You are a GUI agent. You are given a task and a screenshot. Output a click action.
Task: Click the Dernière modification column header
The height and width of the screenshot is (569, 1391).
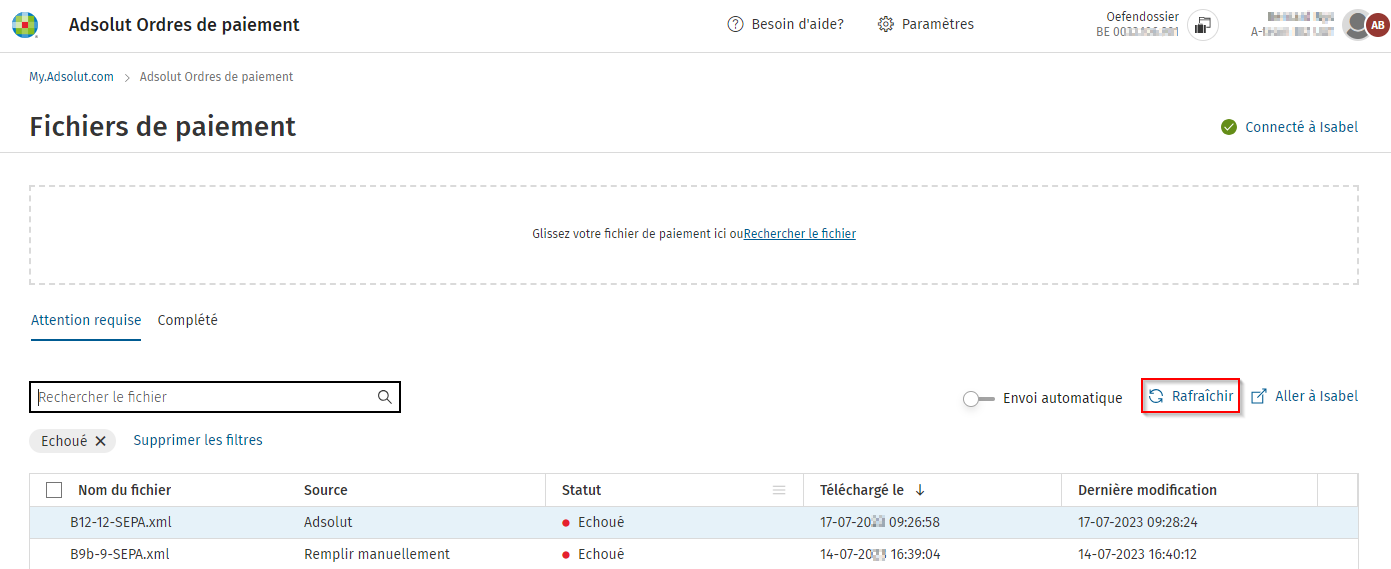click(x=1147, y=490)
